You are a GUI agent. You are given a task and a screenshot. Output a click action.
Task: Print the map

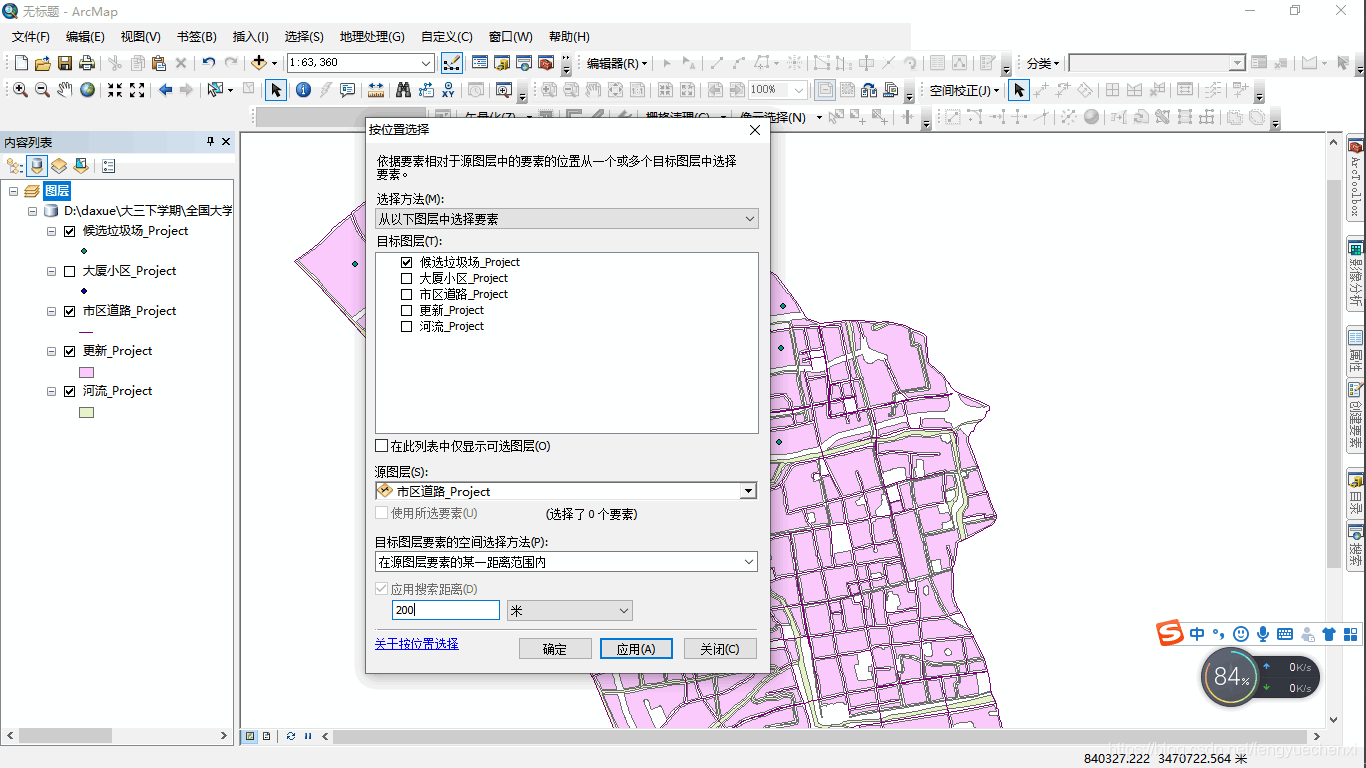click(x=86, y=63)
